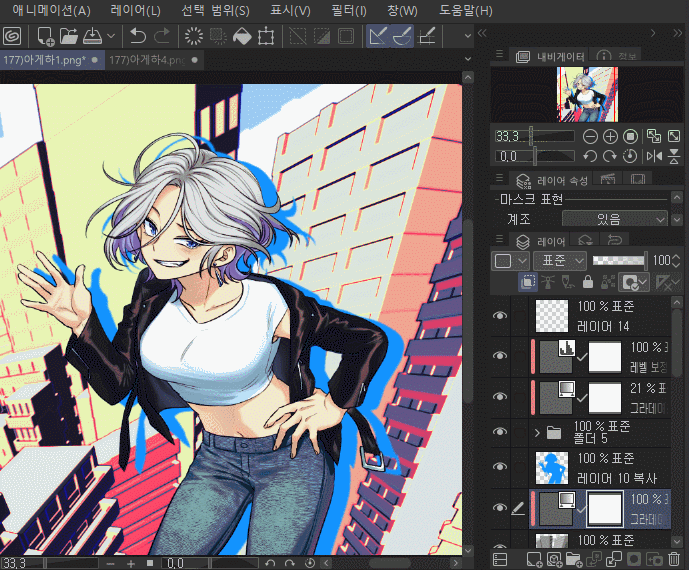Hide 레이어 14 with its eye icon
The width and height of the screenshot is (689, 570).
coord(501,315)
